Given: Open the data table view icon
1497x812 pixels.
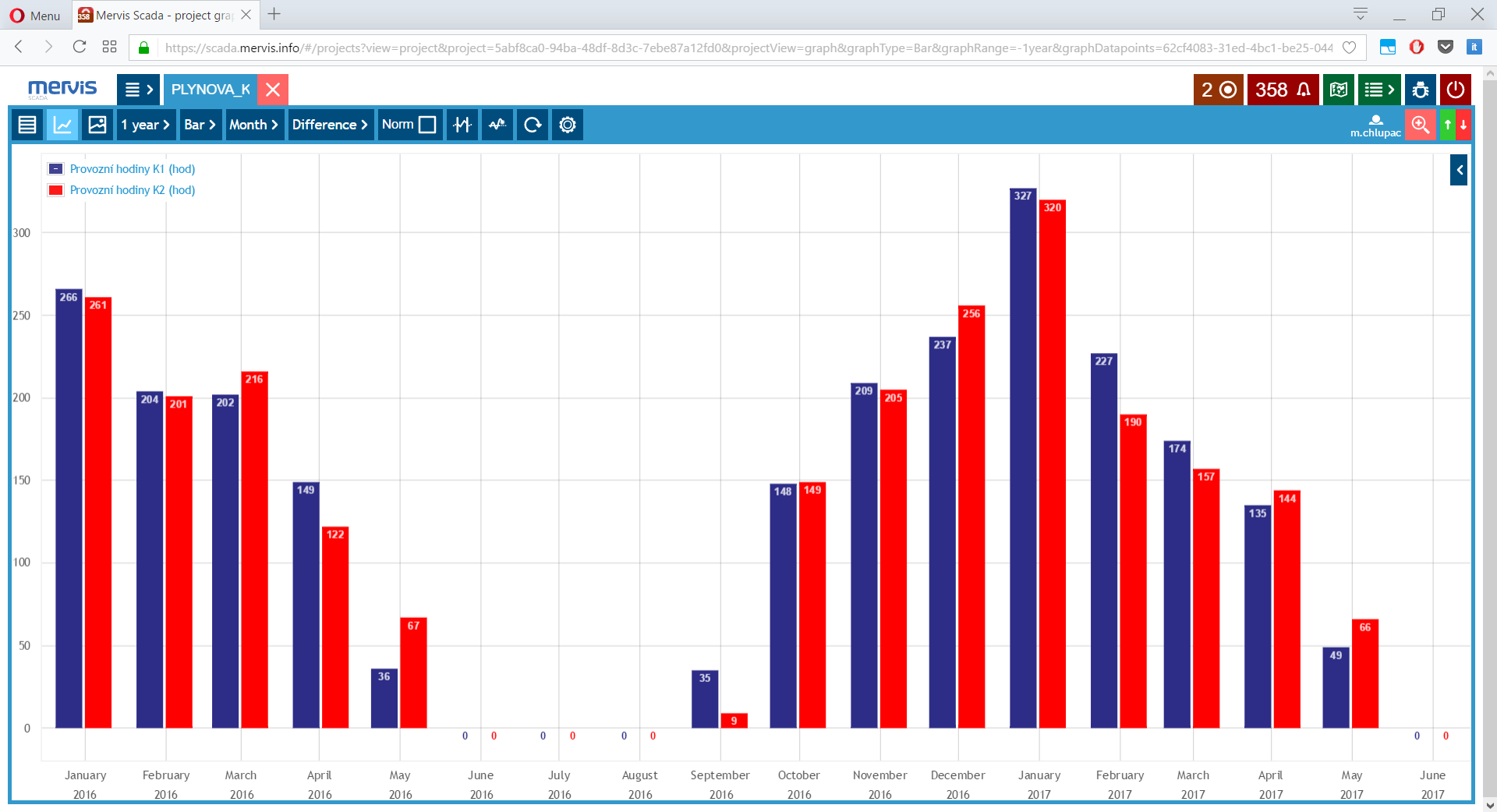Looking at the screenshot, I should pyautogui.click(x=27, y=125).
